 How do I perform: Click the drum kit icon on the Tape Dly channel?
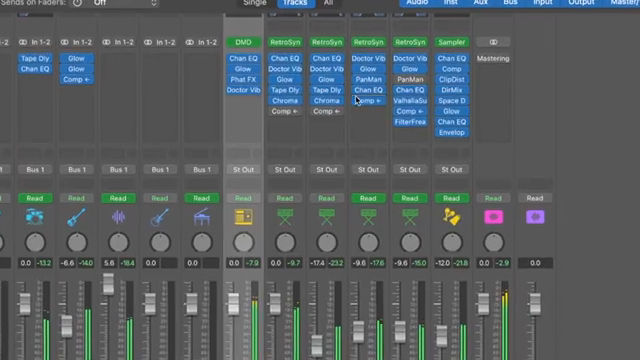[x=35, y=217]
